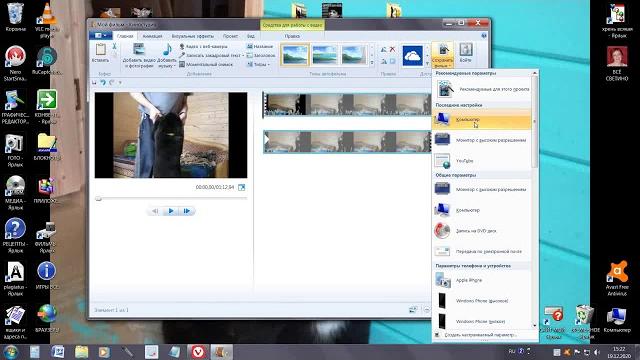This screenshot has height=360, width=640.
Task: Open preview in full screen
Action: (242, 187)
